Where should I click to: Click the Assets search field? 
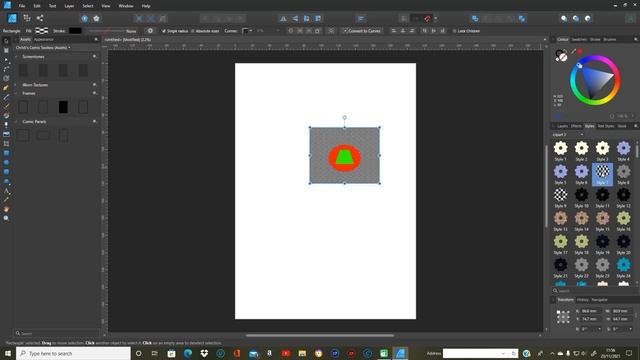[x=56, y=333]
